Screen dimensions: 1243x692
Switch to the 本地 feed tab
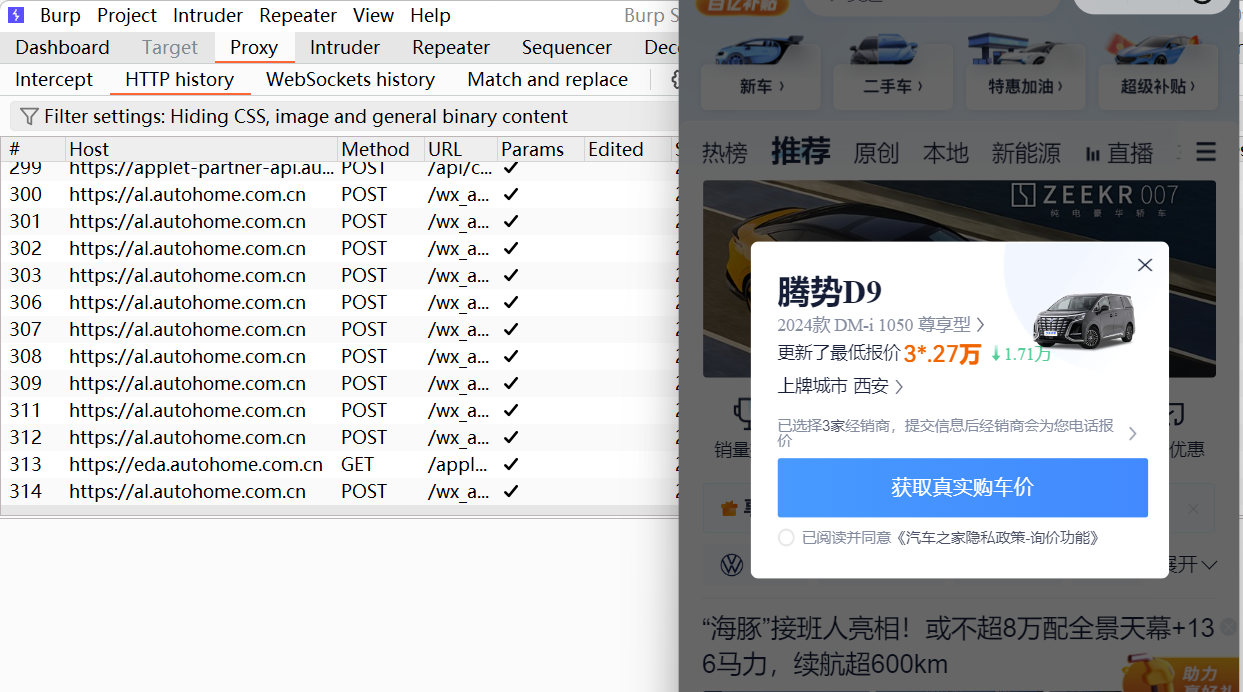point(946,153)
